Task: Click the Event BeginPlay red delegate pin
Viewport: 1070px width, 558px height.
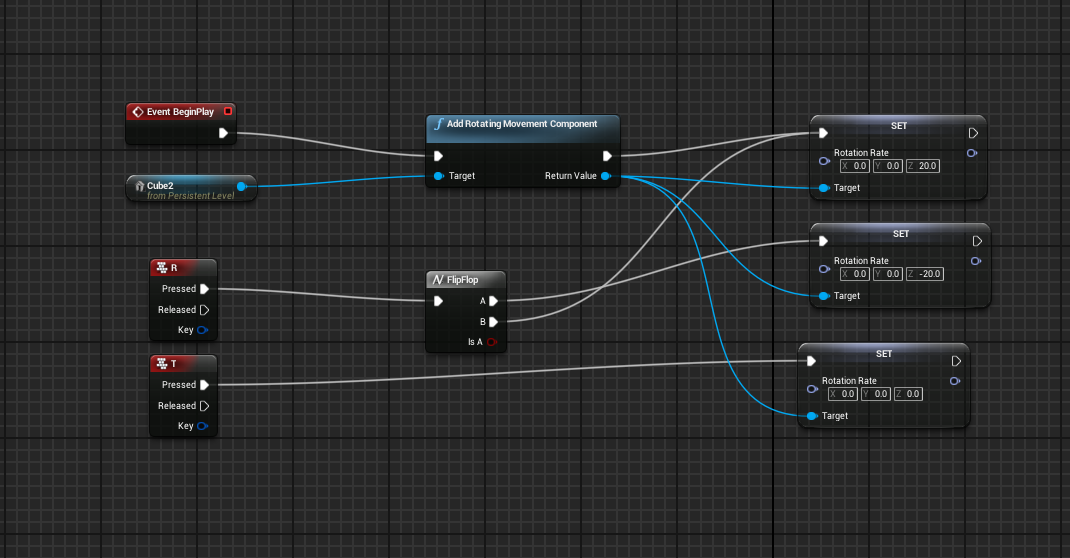Action: click(x=228, y=111)
